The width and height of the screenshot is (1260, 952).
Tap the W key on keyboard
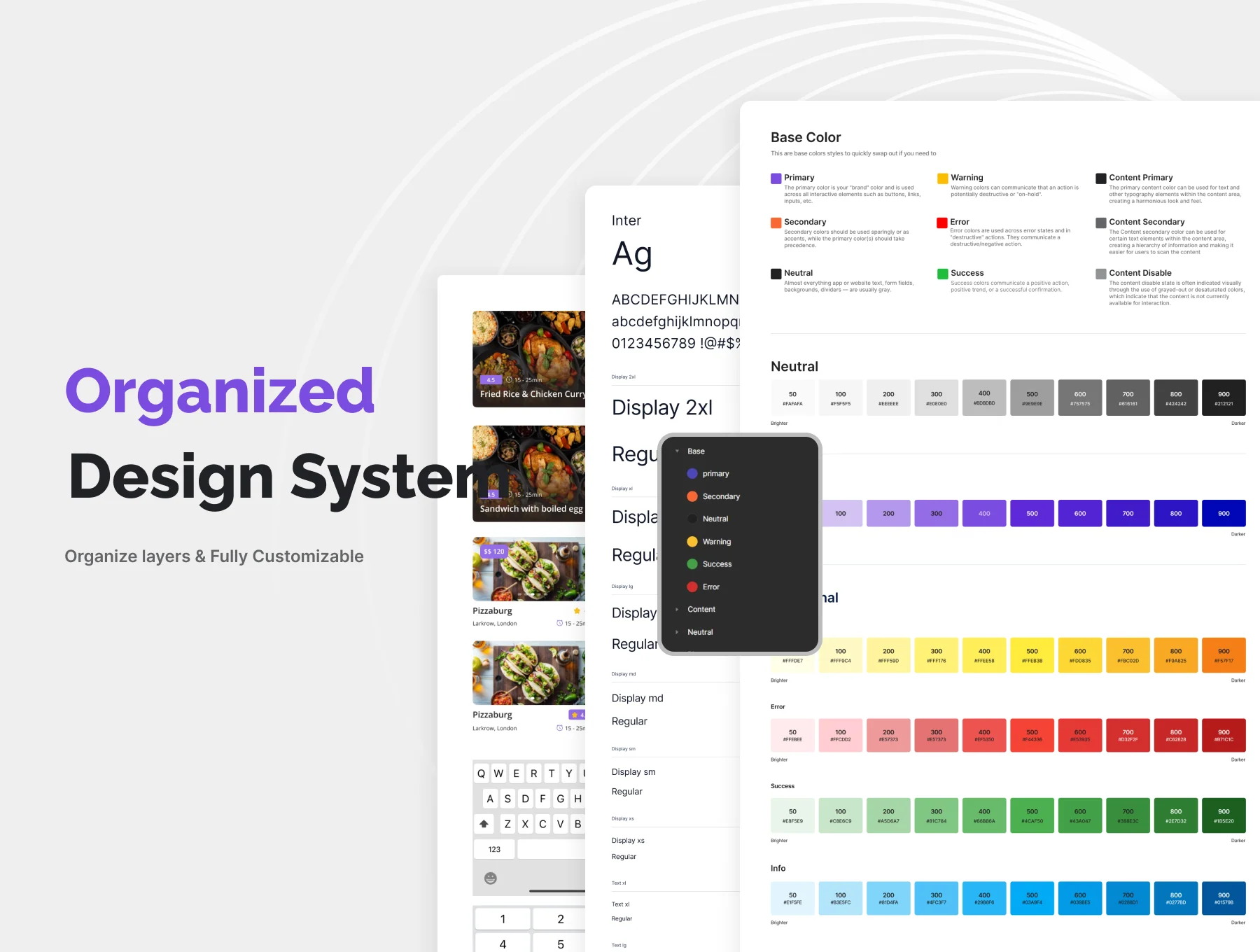point(498,773)
